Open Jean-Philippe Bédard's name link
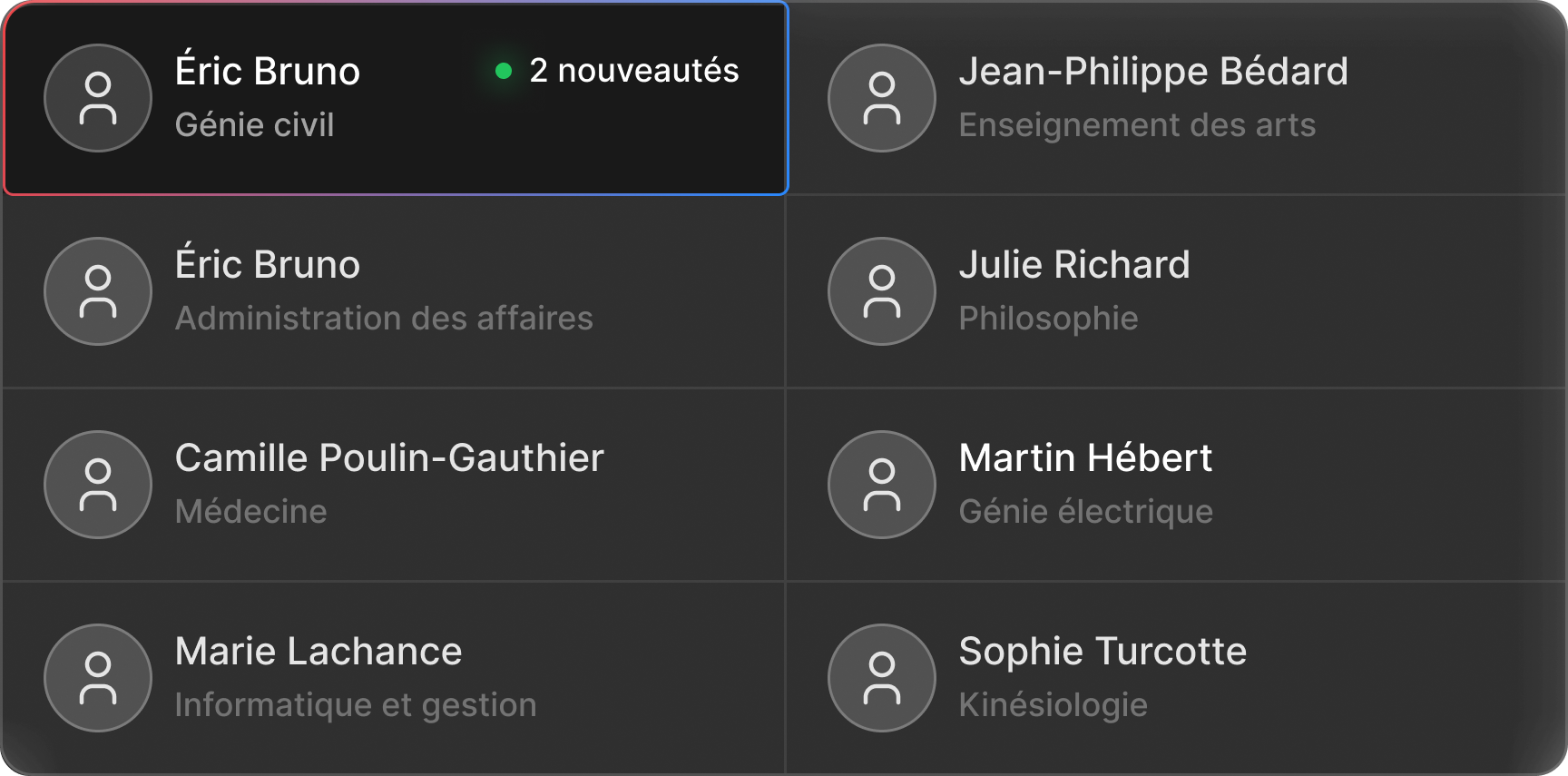1568x776 pixels. coord(1153,72)
